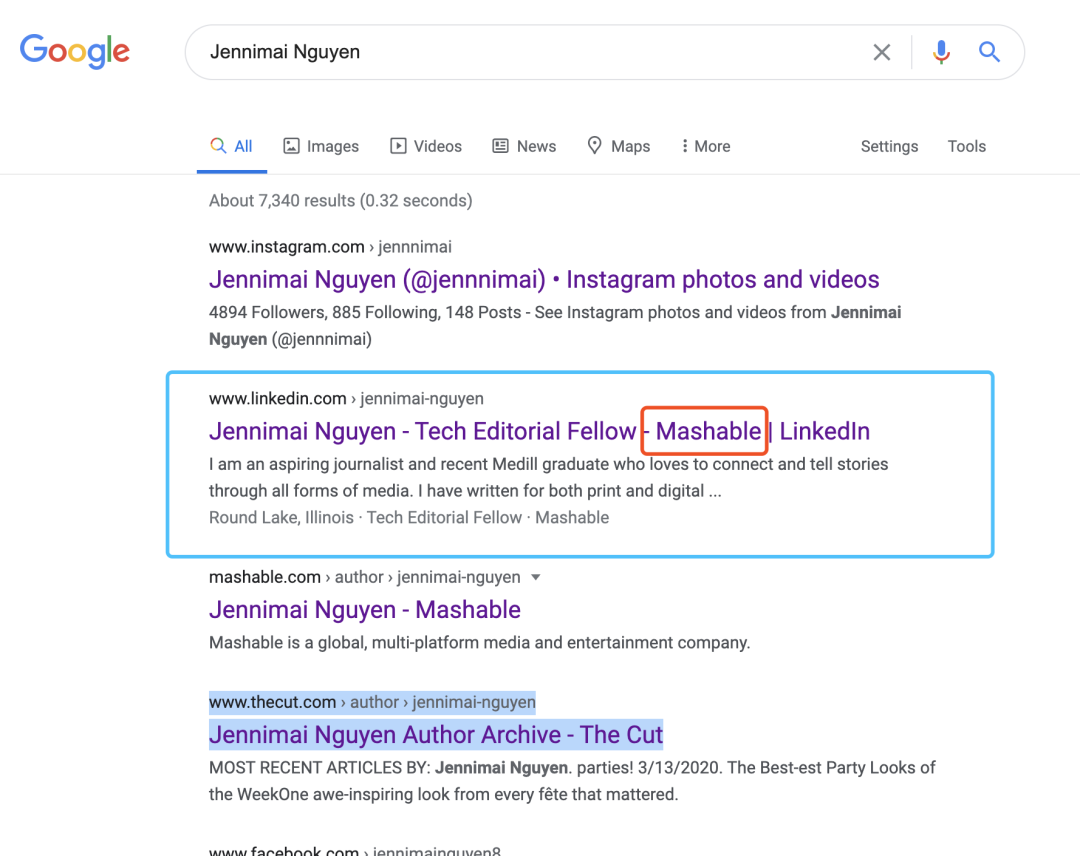Start voice search with microphone icon
1080x856 pixels.
(941, 52)
